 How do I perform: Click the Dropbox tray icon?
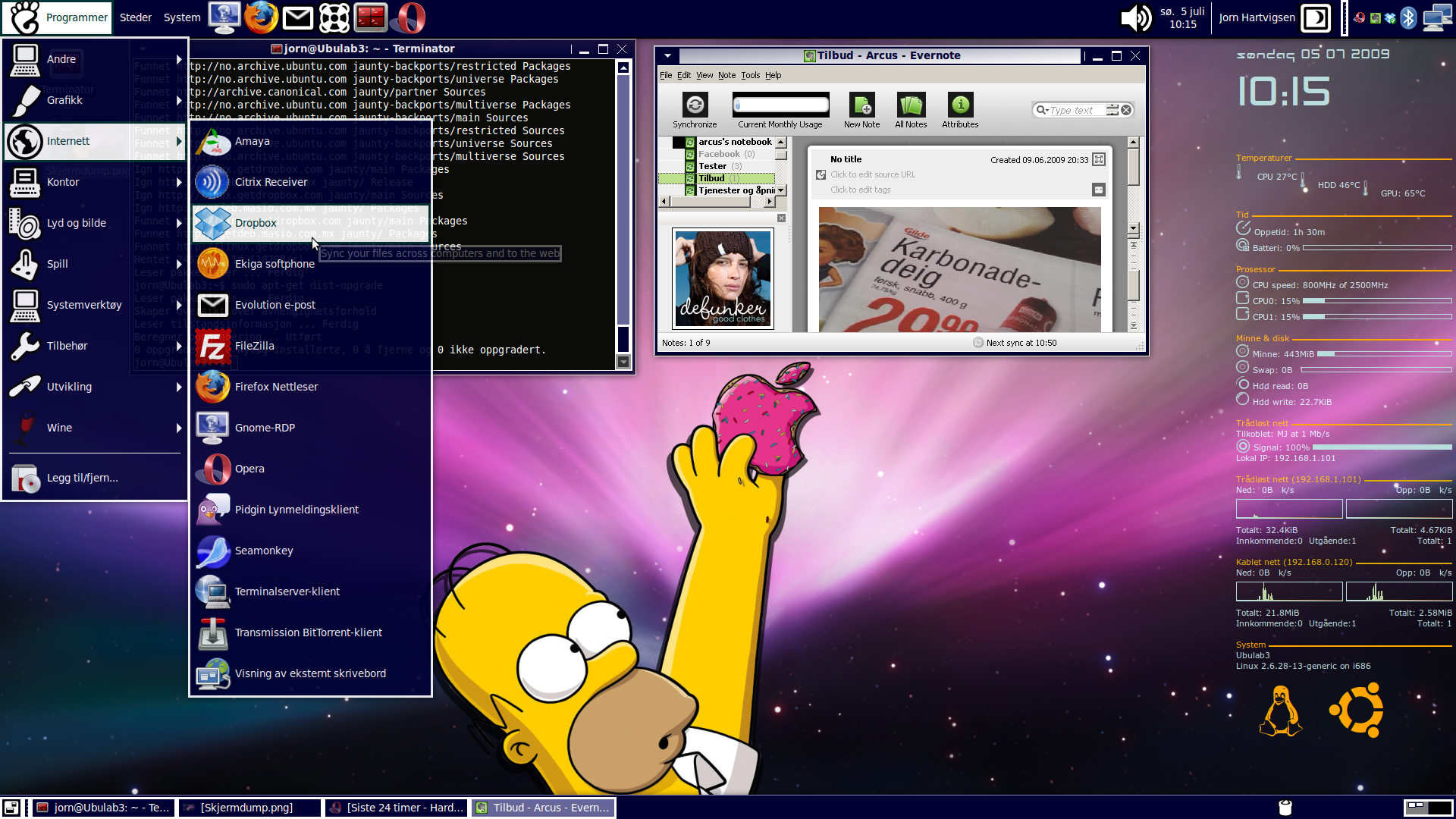coord(1390,18)
